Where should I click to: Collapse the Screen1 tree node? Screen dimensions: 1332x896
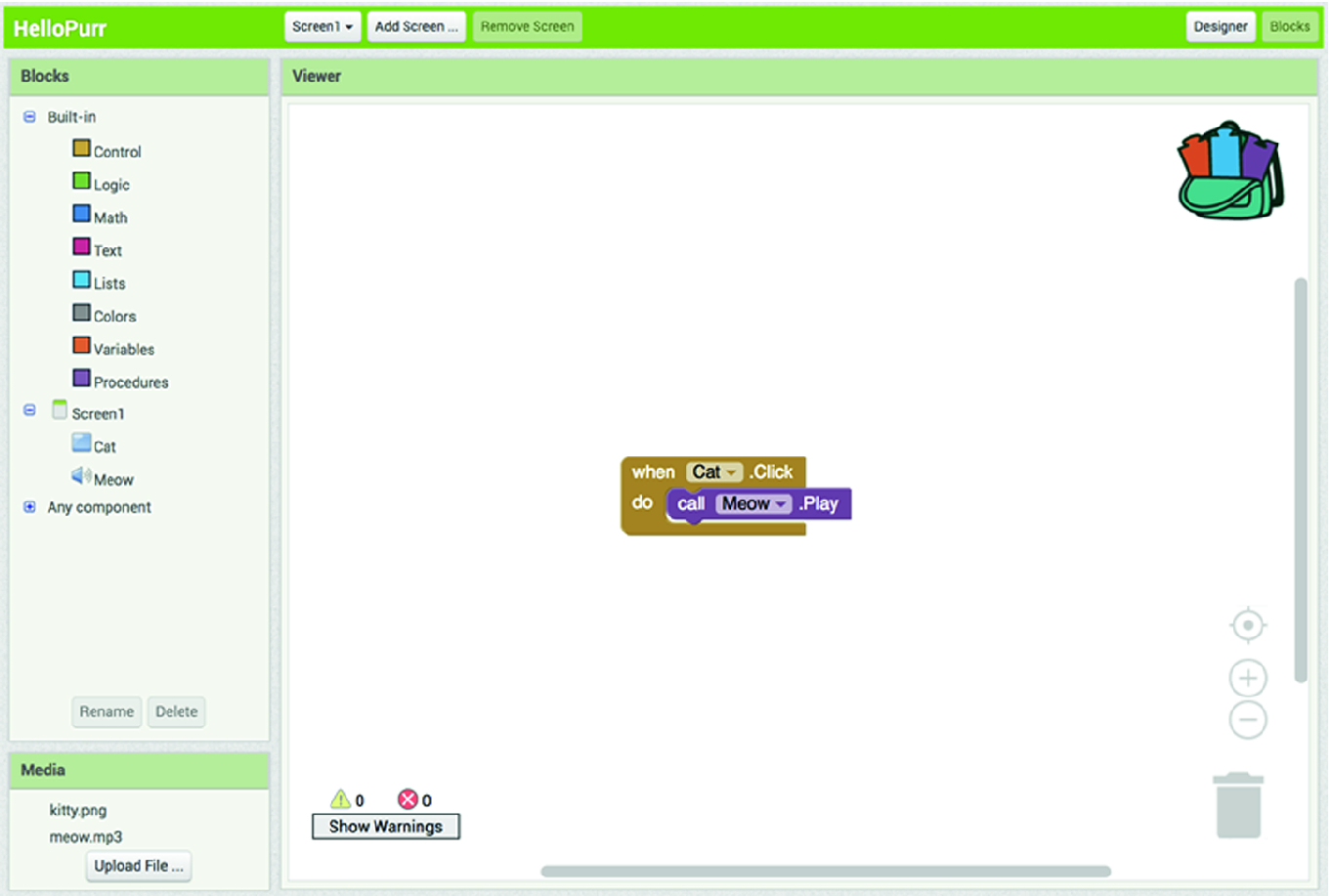click(x=29, y=410)
